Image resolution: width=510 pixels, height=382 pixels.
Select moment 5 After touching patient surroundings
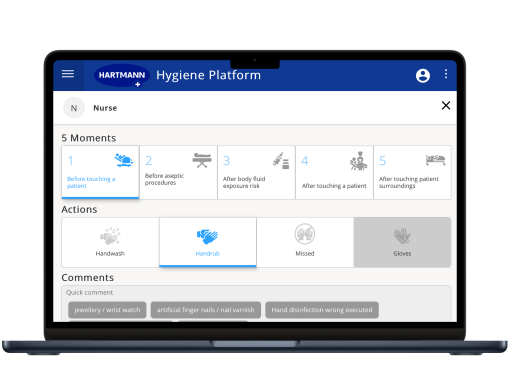(412, 172)
